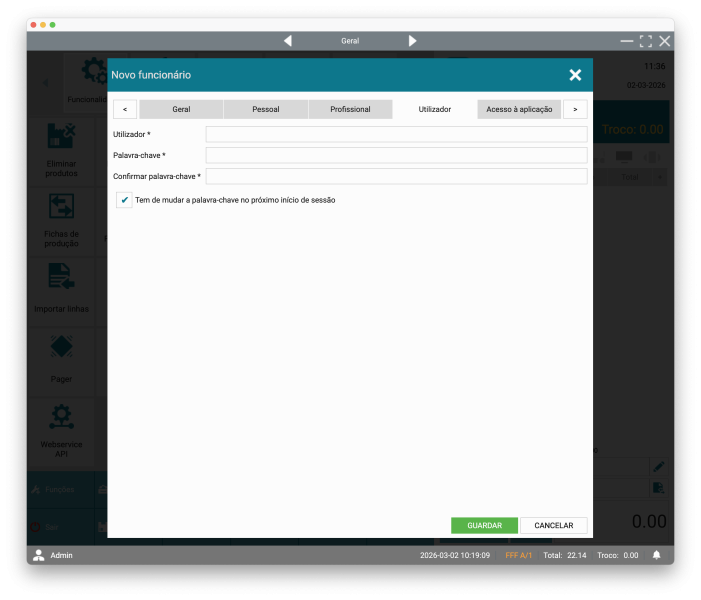Click the Webservice API icon
This screenshot has height=600, width=701.
point(61,417)
